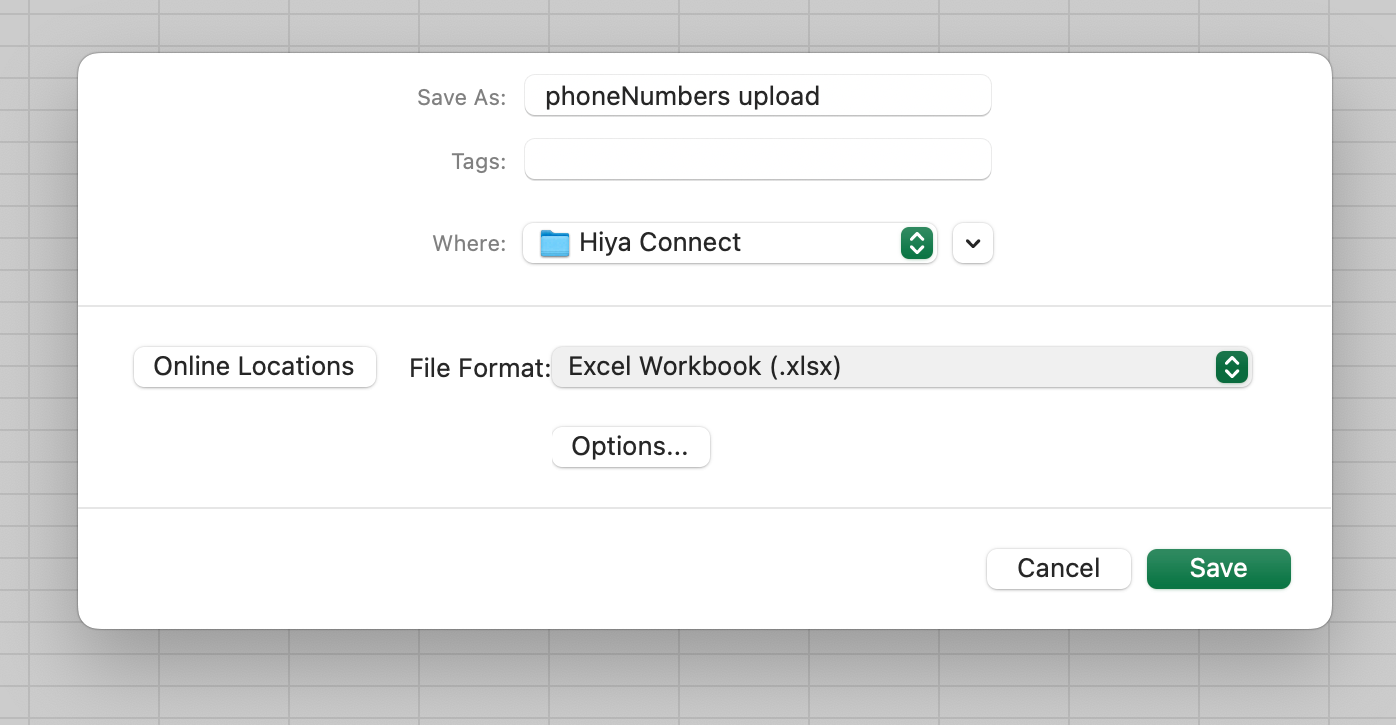Click green arrows on File Format popup
Viewport: 1396px width, 725px height.
(1231, 367)
